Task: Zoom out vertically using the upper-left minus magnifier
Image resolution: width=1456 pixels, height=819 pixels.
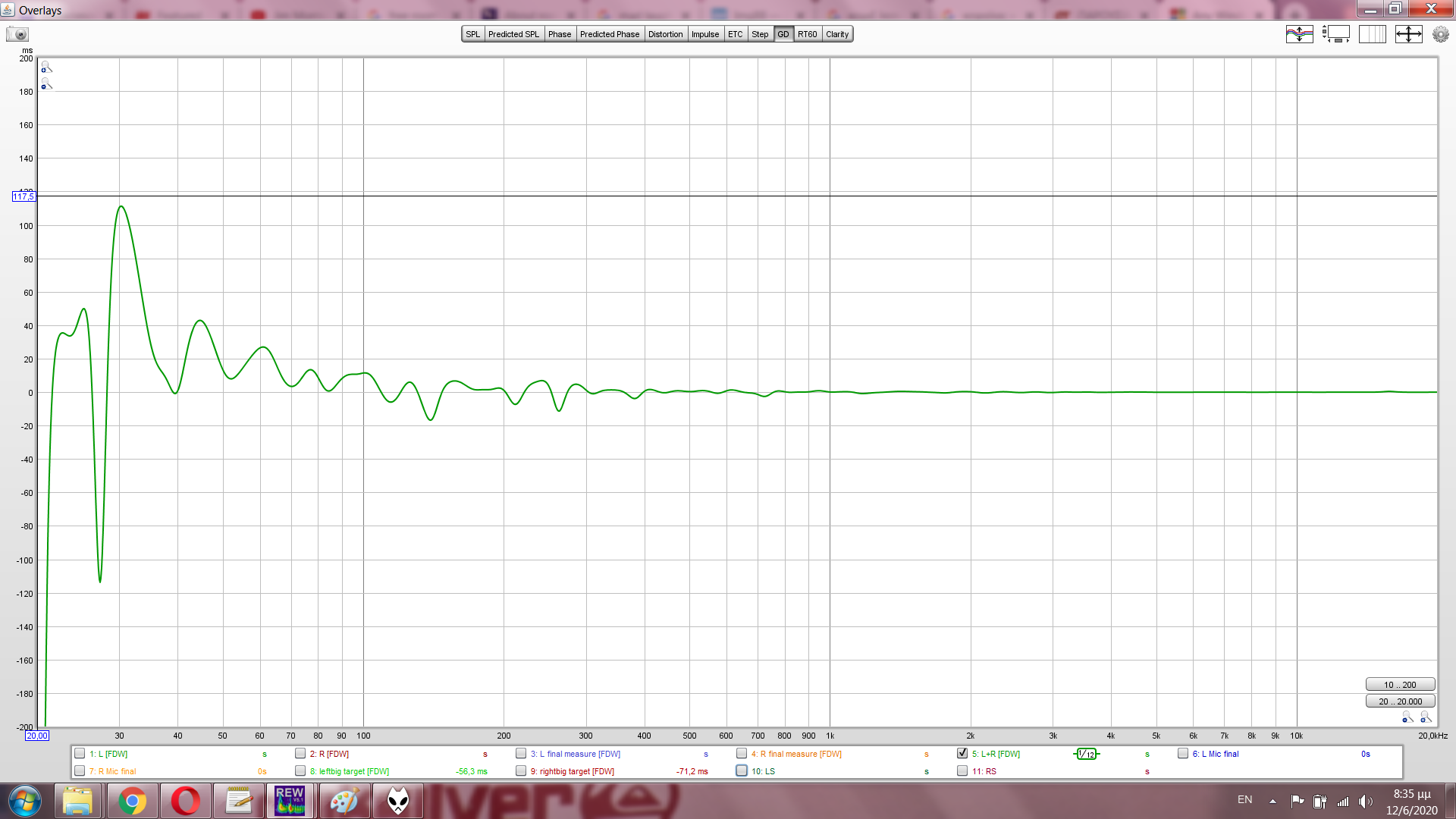Action: pyautogui.click(x=46, y=84)
